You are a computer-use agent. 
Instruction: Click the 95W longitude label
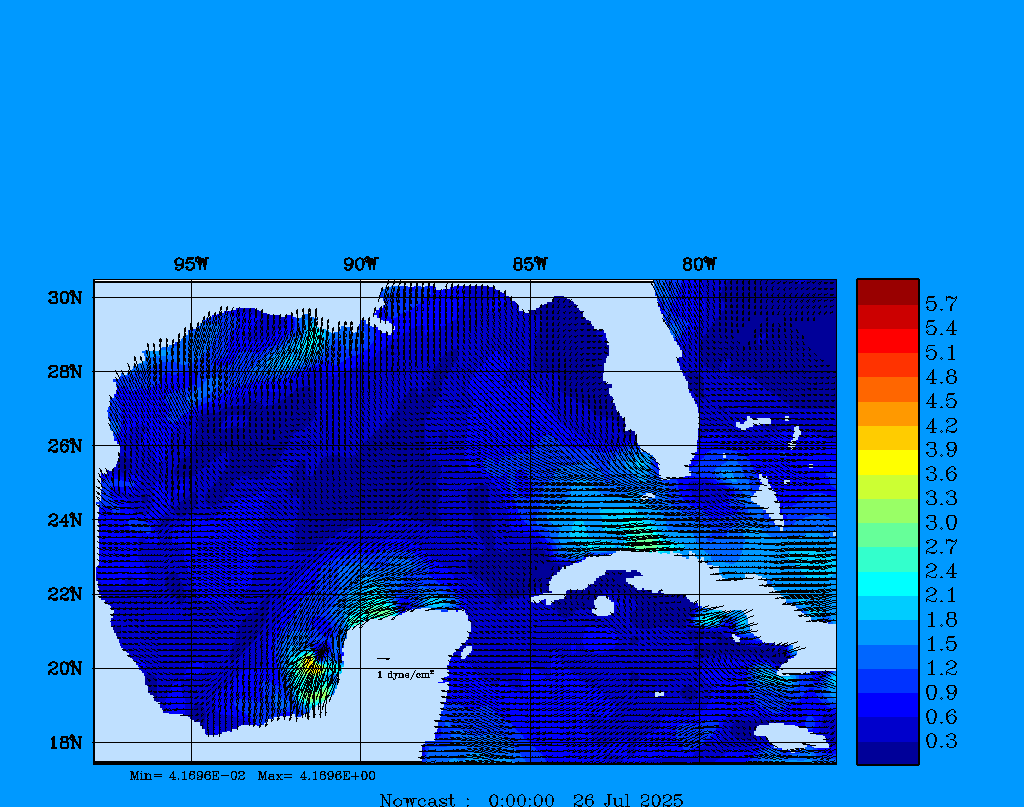(191, 265)
